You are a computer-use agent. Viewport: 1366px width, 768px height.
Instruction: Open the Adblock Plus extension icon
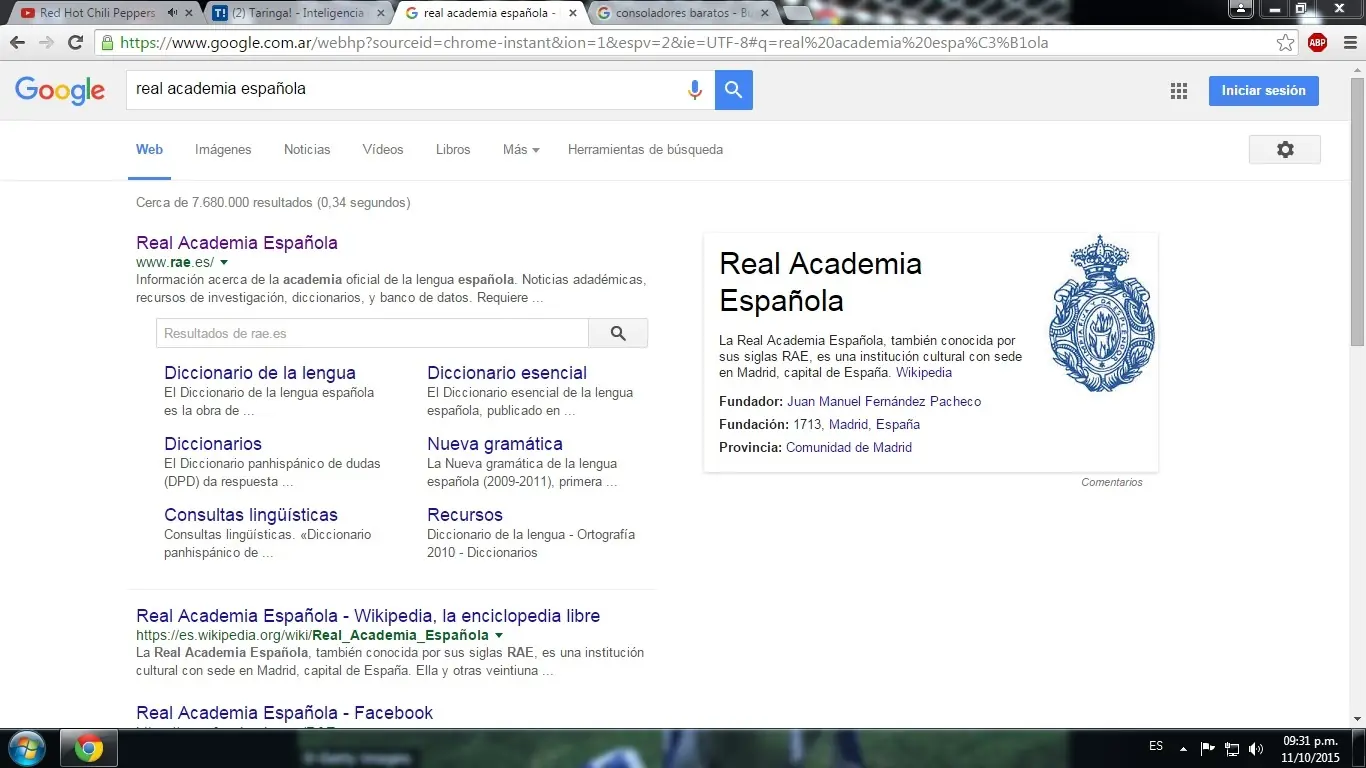[1317, 43]
